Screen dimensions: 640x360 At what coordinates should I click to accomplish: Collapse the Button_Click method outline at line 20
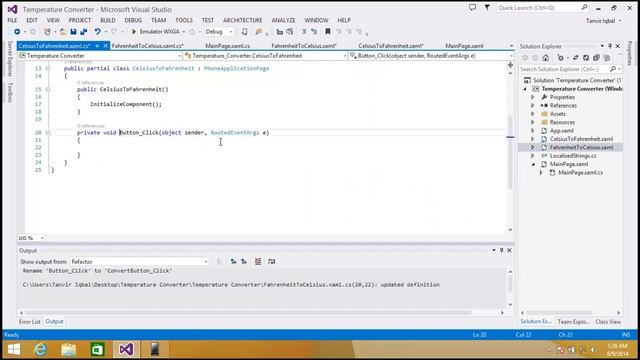tap(48, 133)
